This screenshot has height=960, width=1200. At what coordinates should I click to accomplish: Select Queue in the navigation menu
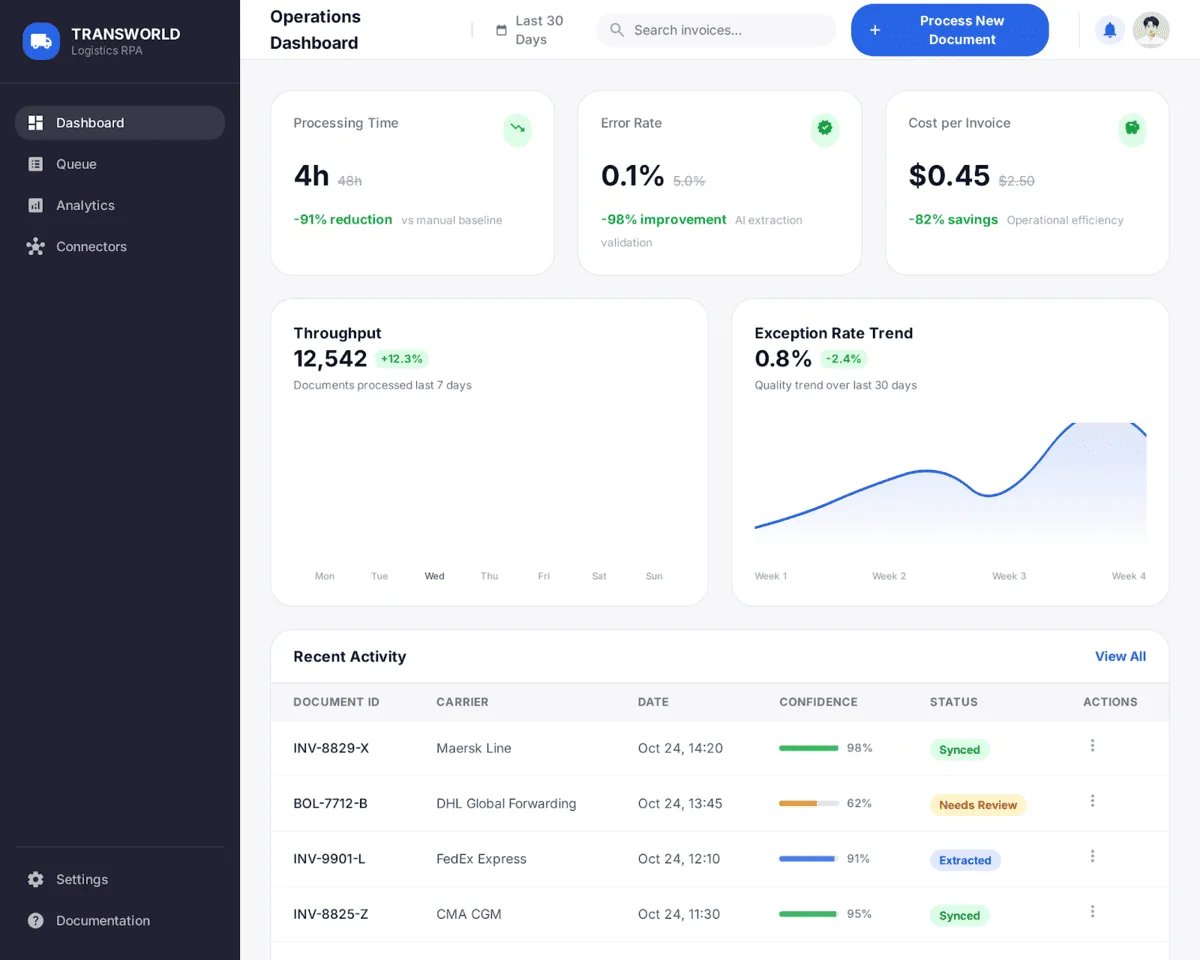76,164
